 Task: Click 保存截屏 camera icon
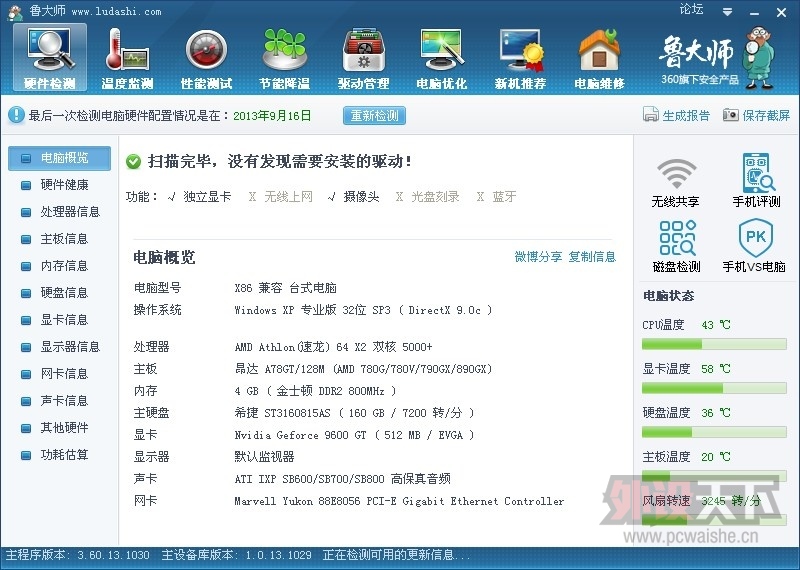click(731, 115)
